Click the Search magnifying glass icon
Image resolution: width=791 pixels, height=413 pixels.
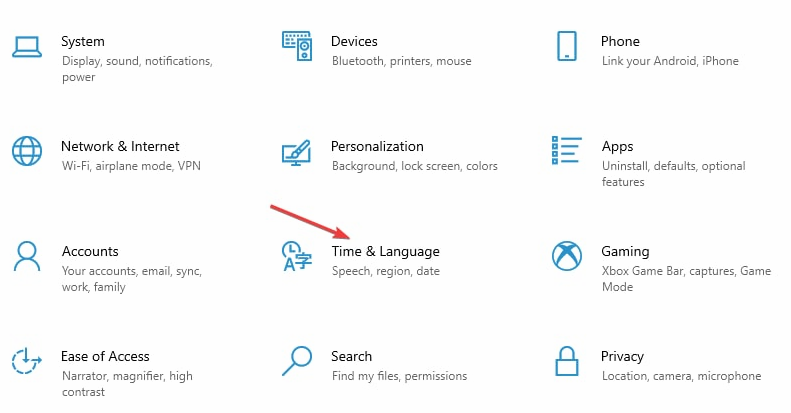[297, 361]
